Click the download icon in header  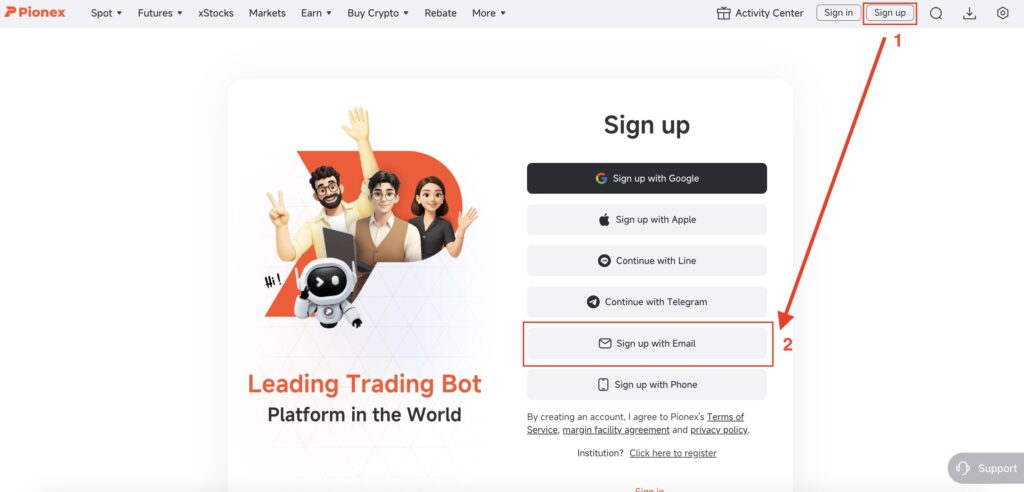[970, 13]
